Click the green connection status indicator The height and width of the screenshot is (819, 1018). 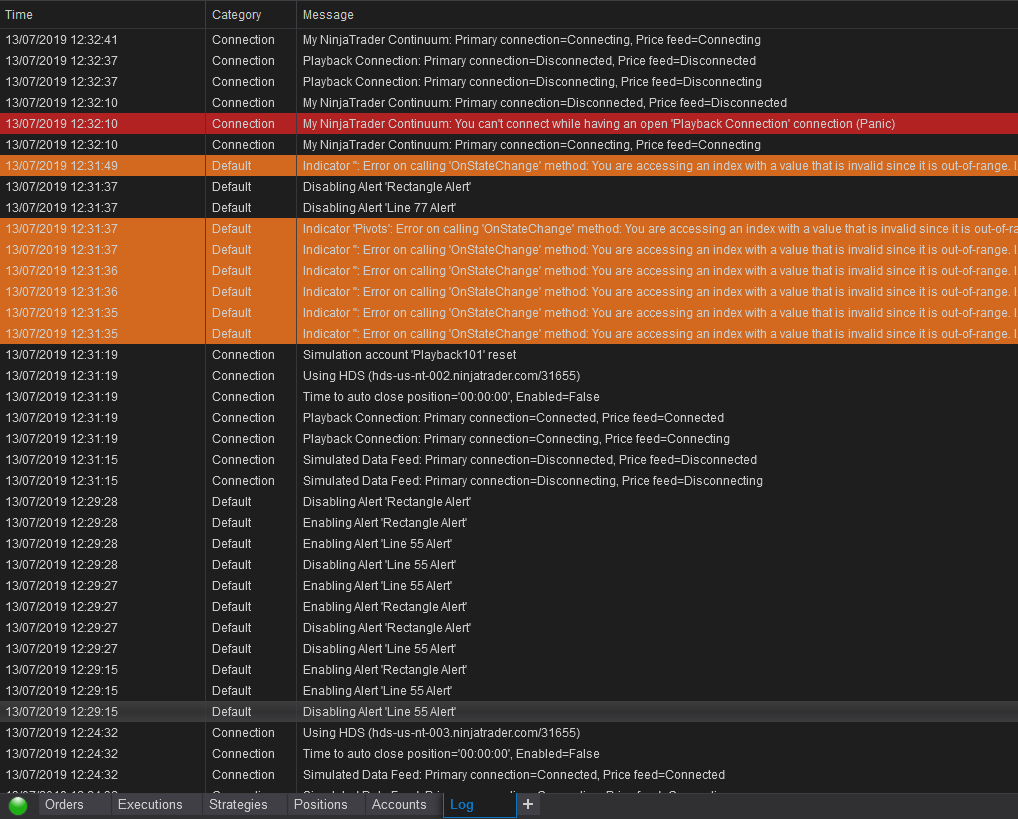[18, 805]
